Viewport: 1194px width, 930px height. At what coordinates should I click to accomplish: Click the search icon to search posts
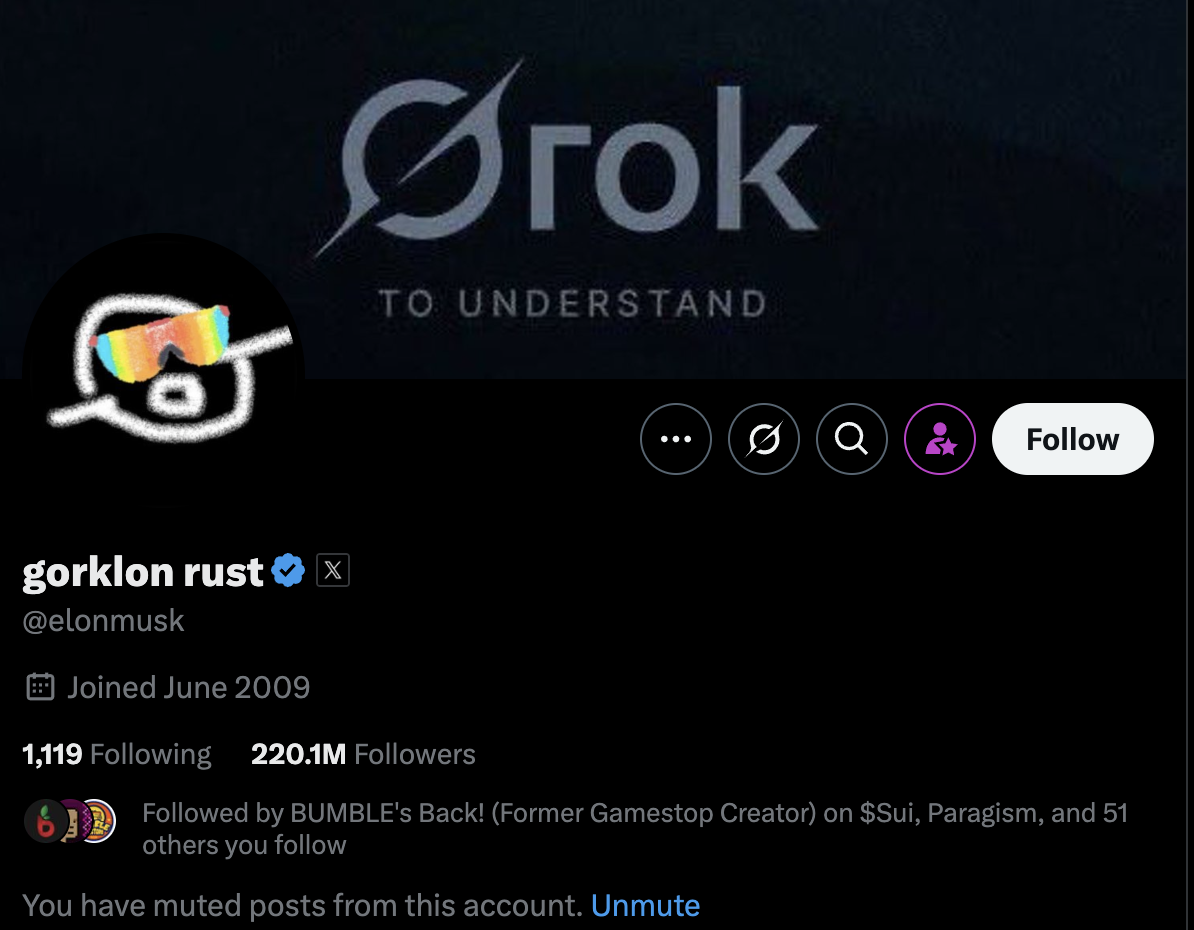pos(852,438)
